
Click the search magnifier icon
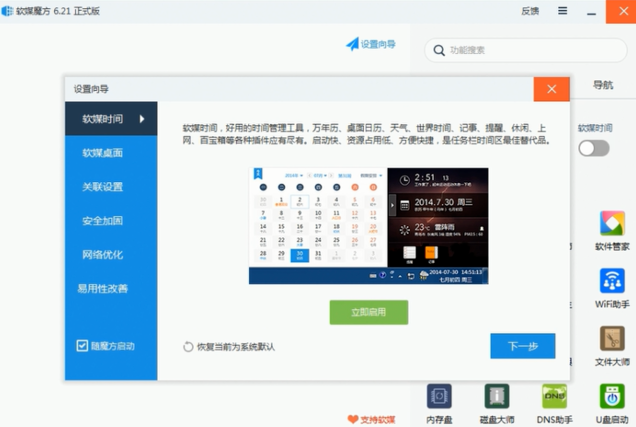pos(439,50)
